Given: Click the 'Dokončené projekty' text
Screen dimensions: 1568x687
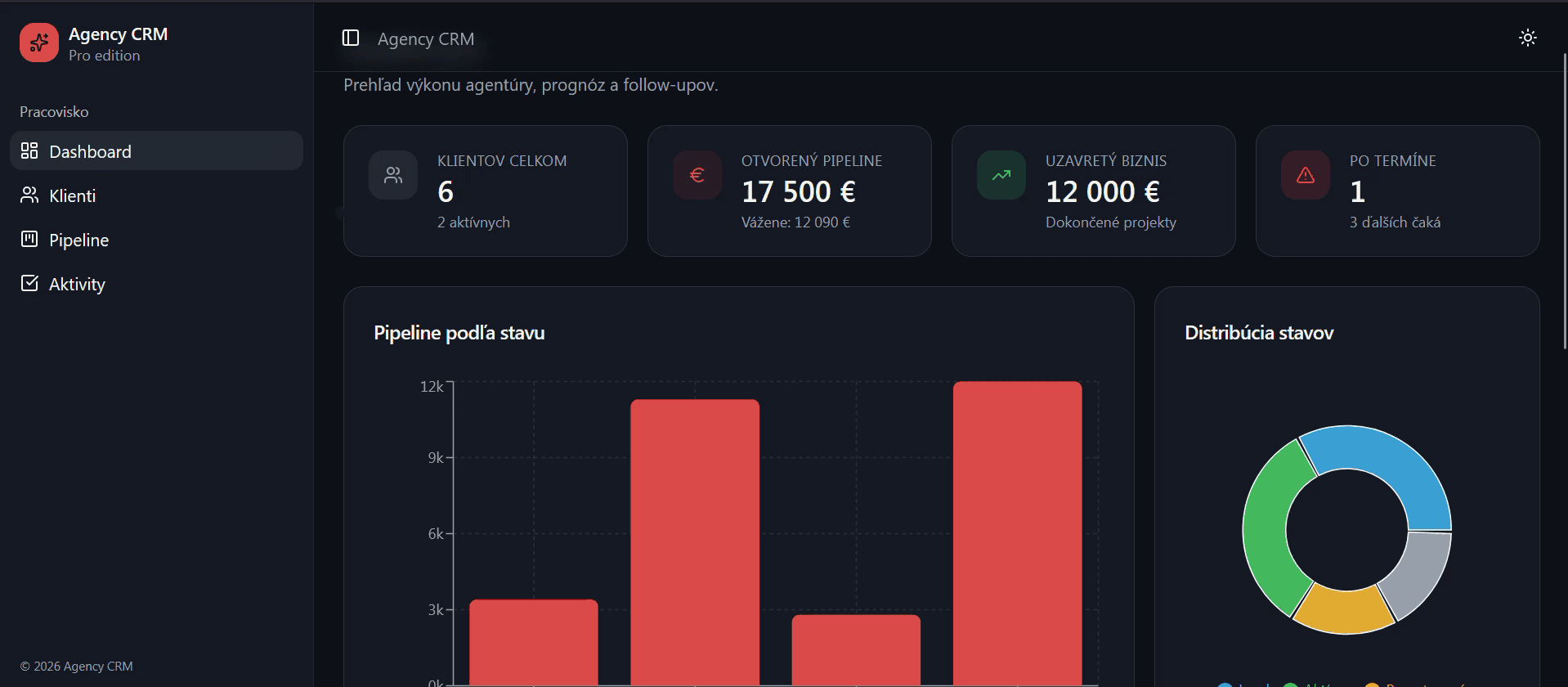Looking at the screenshot, I should (1111, 222).
